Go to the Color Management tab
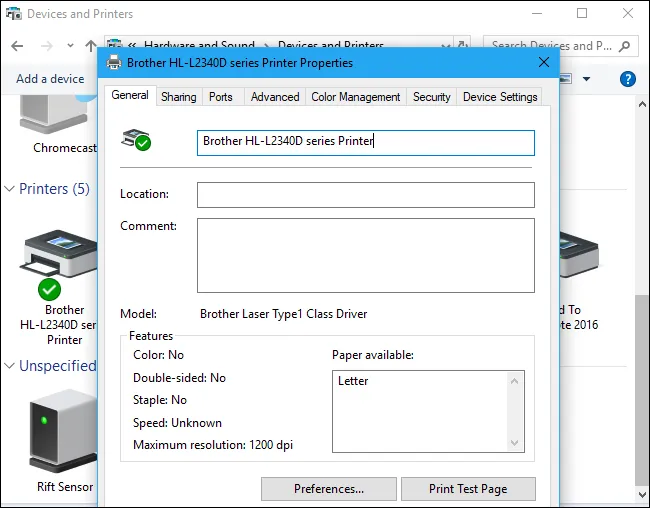Viewport: 650px width, 508px height. coord(356,97)
